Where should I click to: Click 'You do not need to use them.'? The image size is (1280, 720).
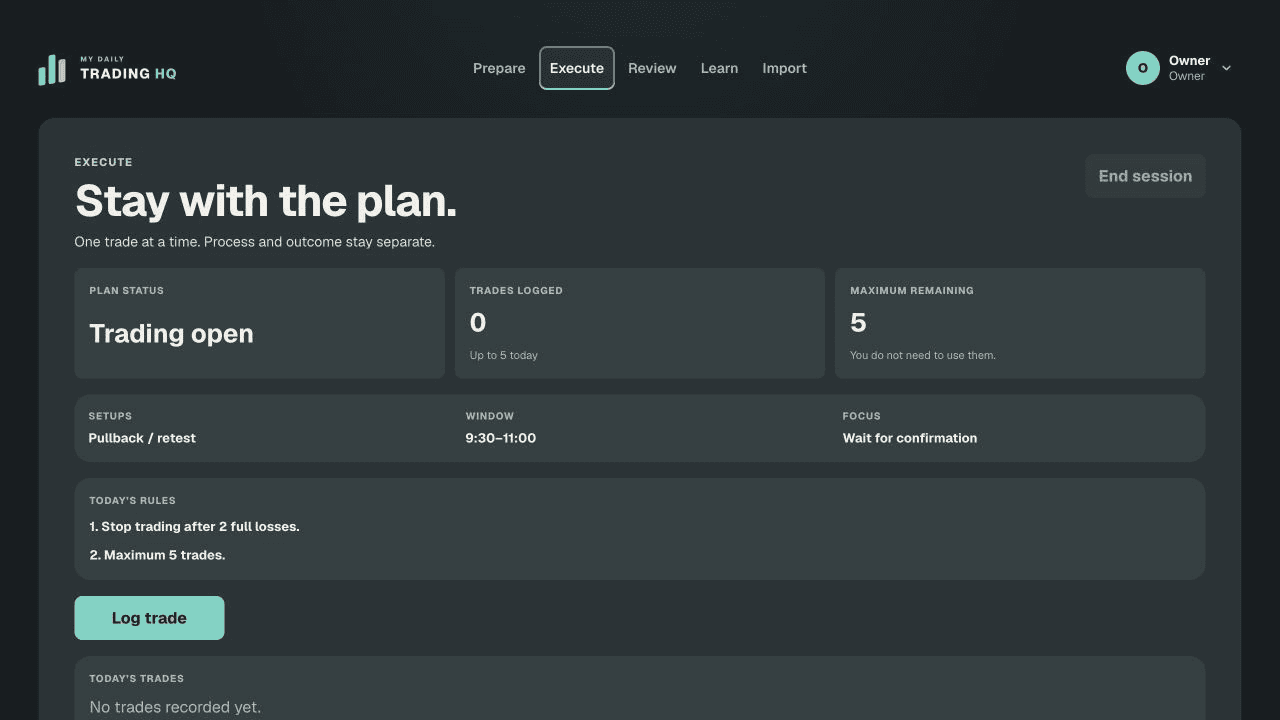923,355
